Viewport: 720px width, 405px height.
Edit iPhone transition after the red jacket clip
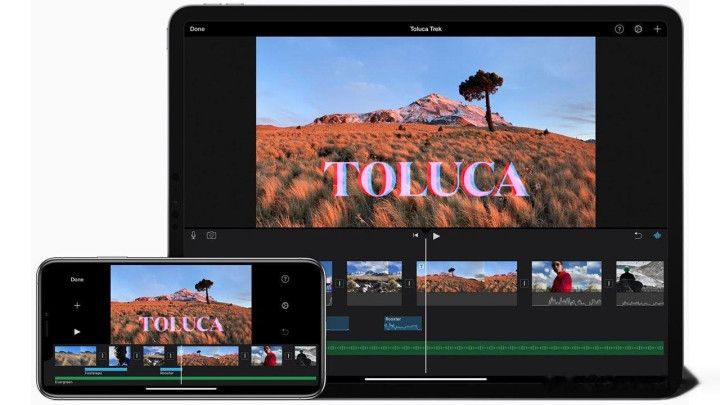(288, 356)
